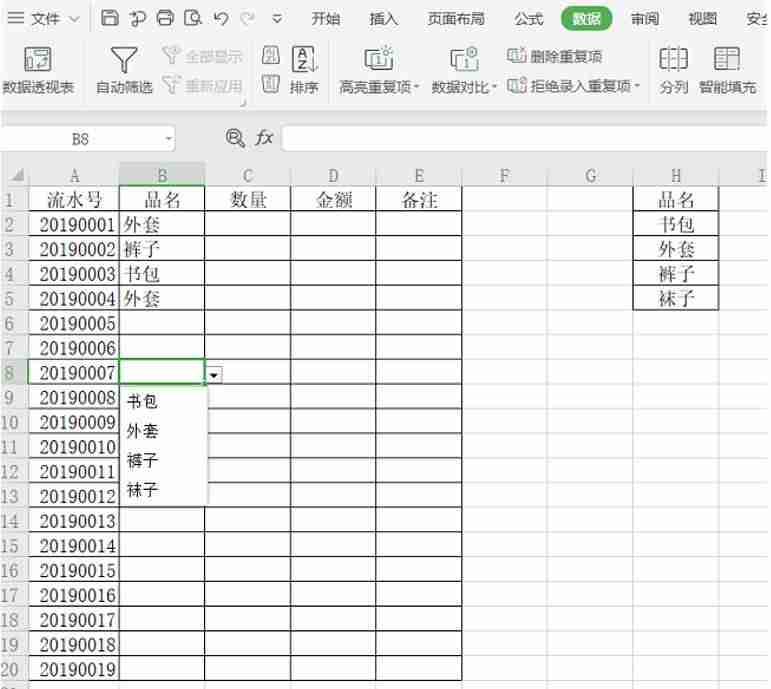Image resolution: width=771 pixels, height=689 pixels.
Task: Click the Name Box showing B8
Action: [80, 139]
